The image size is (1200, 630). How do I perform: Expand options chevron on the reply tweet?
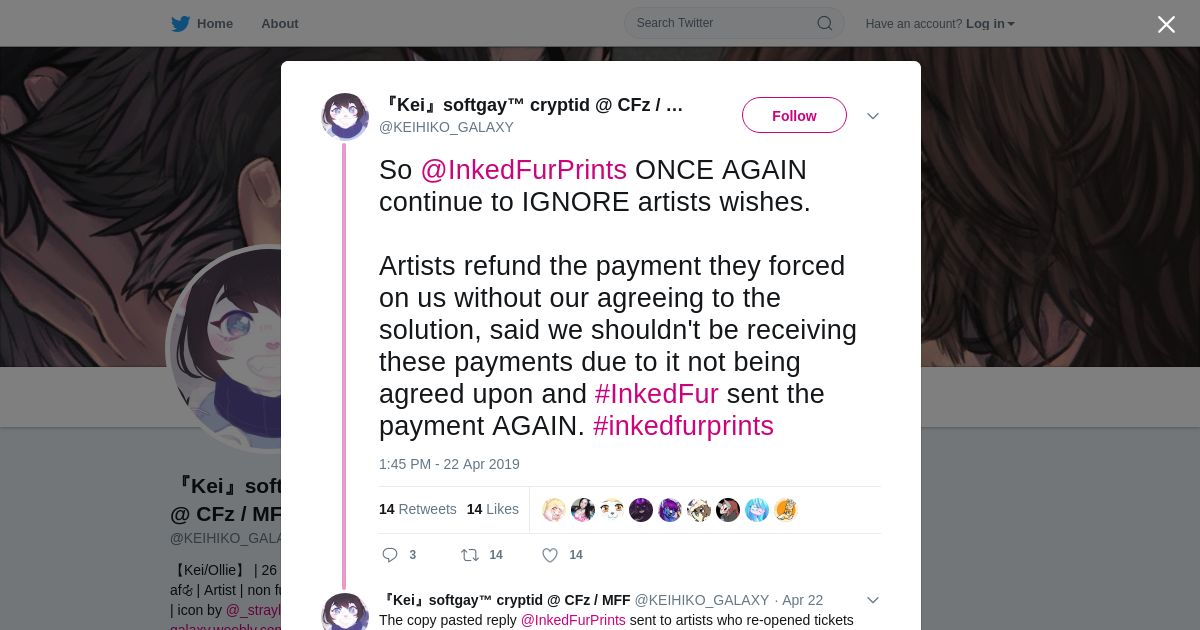tap(873, 600)
